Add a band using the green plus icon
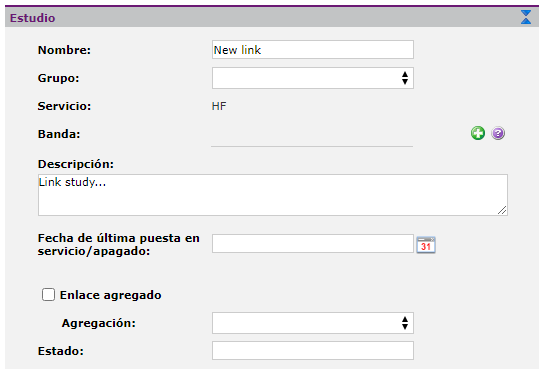The width and height of the screenshot is (544, 375). click(478, 133)
